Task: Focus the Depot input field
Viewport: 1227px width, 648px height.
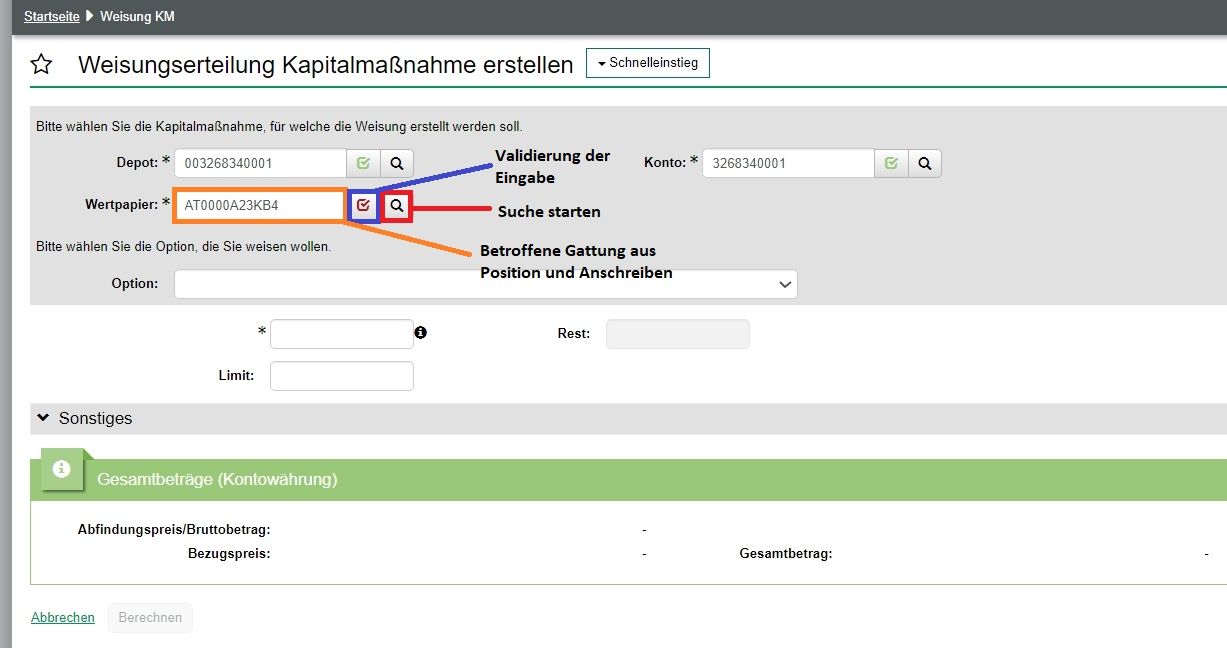Action: click(260, 163)
